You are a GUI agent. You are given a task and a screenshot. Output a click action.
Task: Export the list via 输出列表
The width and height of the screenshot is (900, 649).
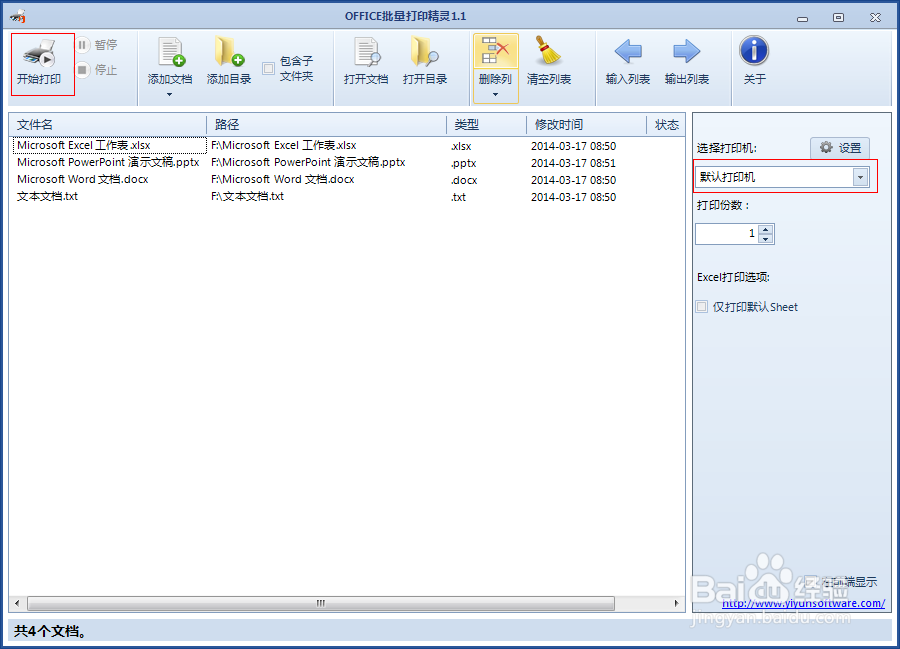[x=686, y=62]
